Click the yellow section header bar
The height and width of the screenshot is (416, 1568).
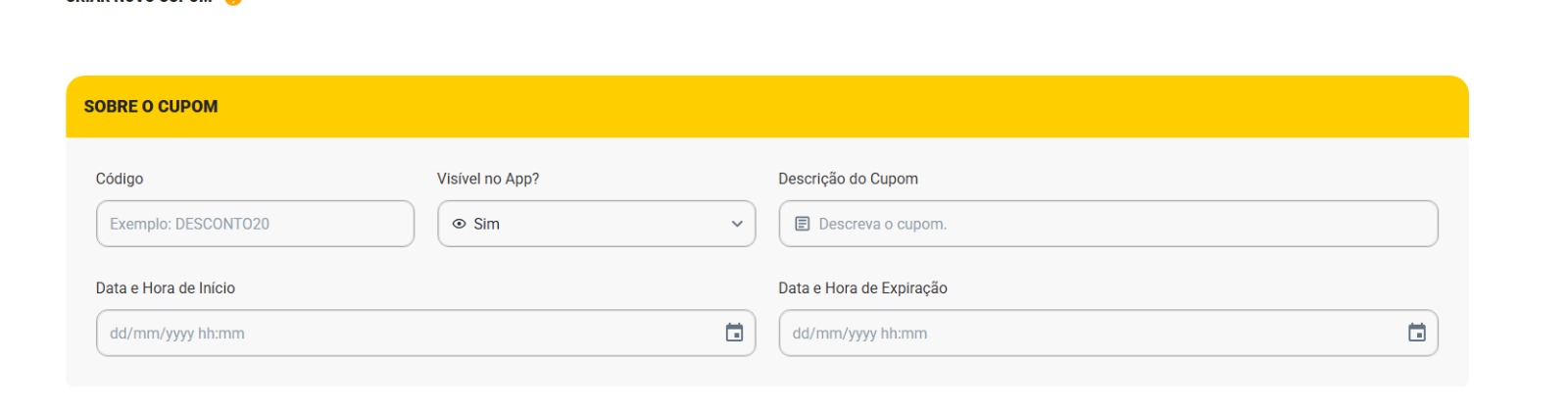point(767,106)
